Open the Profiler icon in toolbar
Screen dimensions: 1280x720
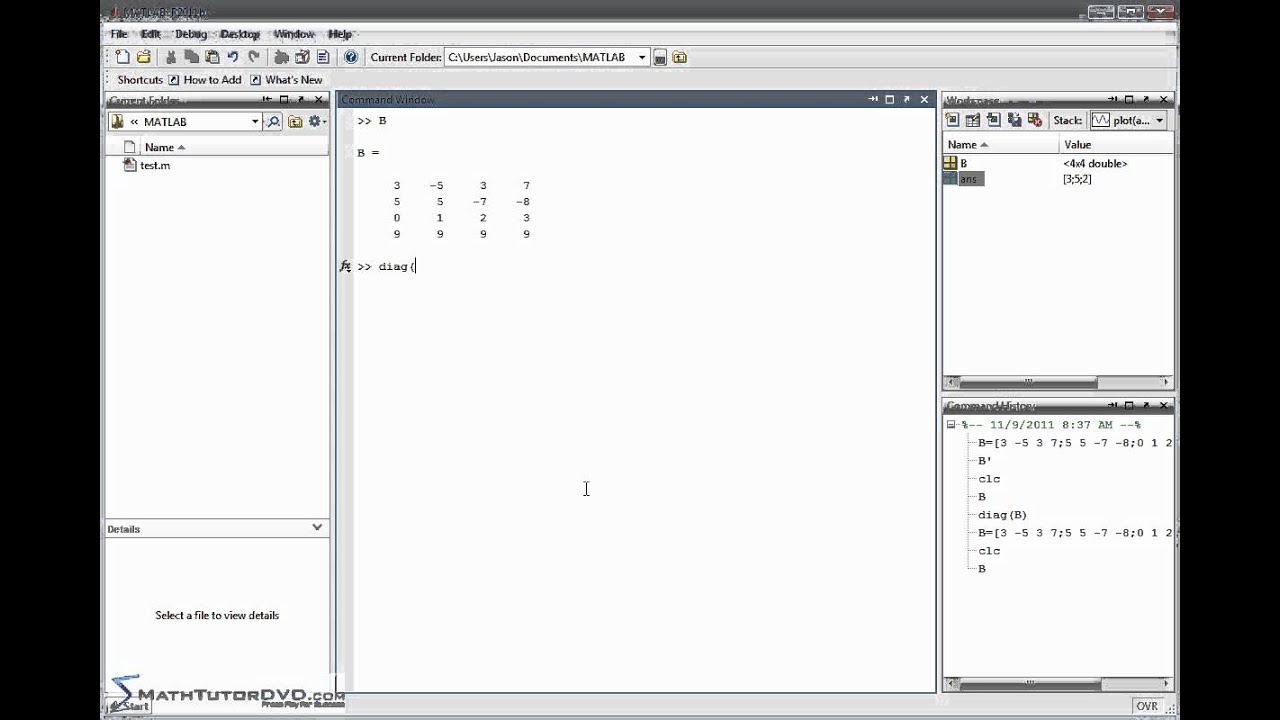(323, 57)
